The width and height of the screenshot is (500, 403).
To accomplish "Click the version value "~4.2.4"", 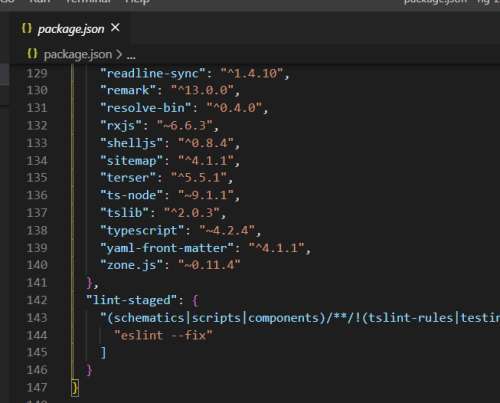I will coord(228,230).
